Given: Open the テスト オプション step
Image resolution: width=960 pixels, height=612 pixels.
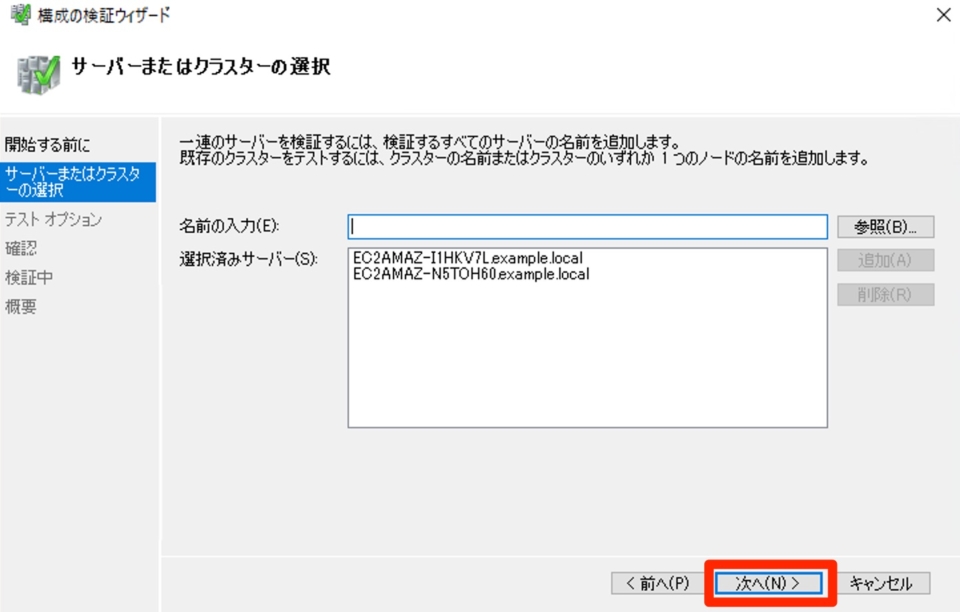Looking at the screenshot, I should point(53,219).
